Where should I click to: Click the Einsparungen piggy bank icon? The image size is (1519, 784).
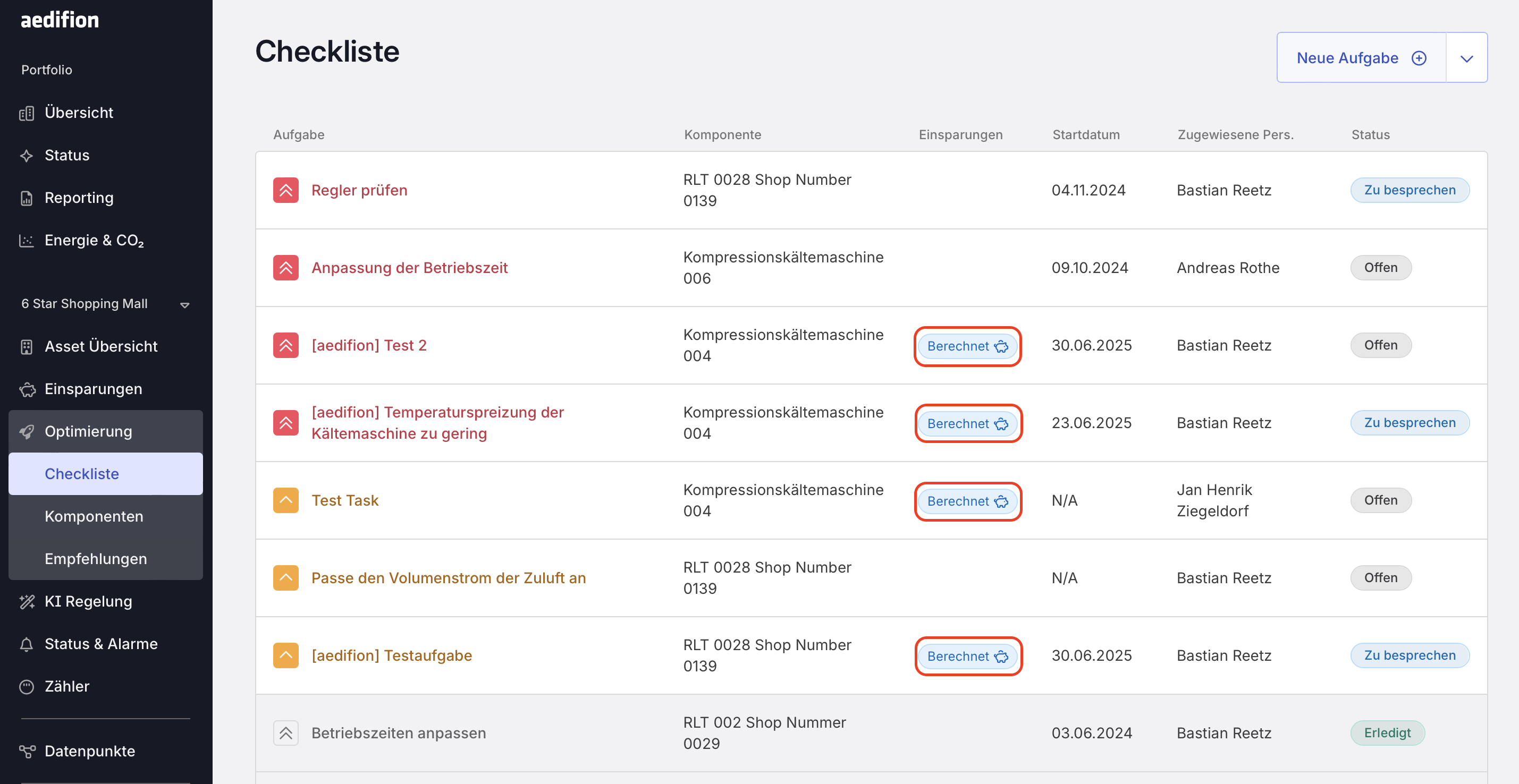(27, 389)
